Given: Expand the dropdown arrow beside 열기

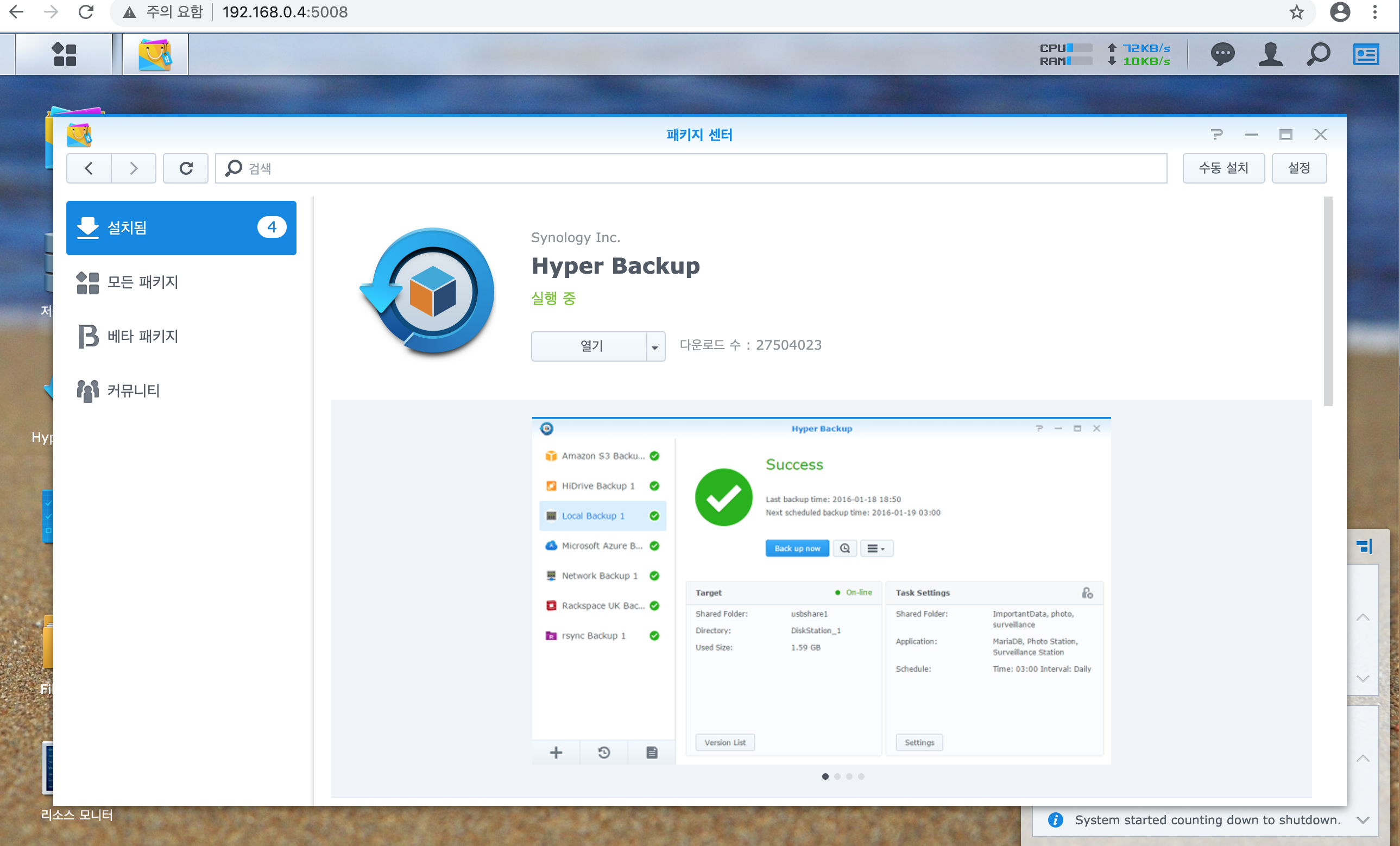Looking at the screenshot, I should [655, 346].
